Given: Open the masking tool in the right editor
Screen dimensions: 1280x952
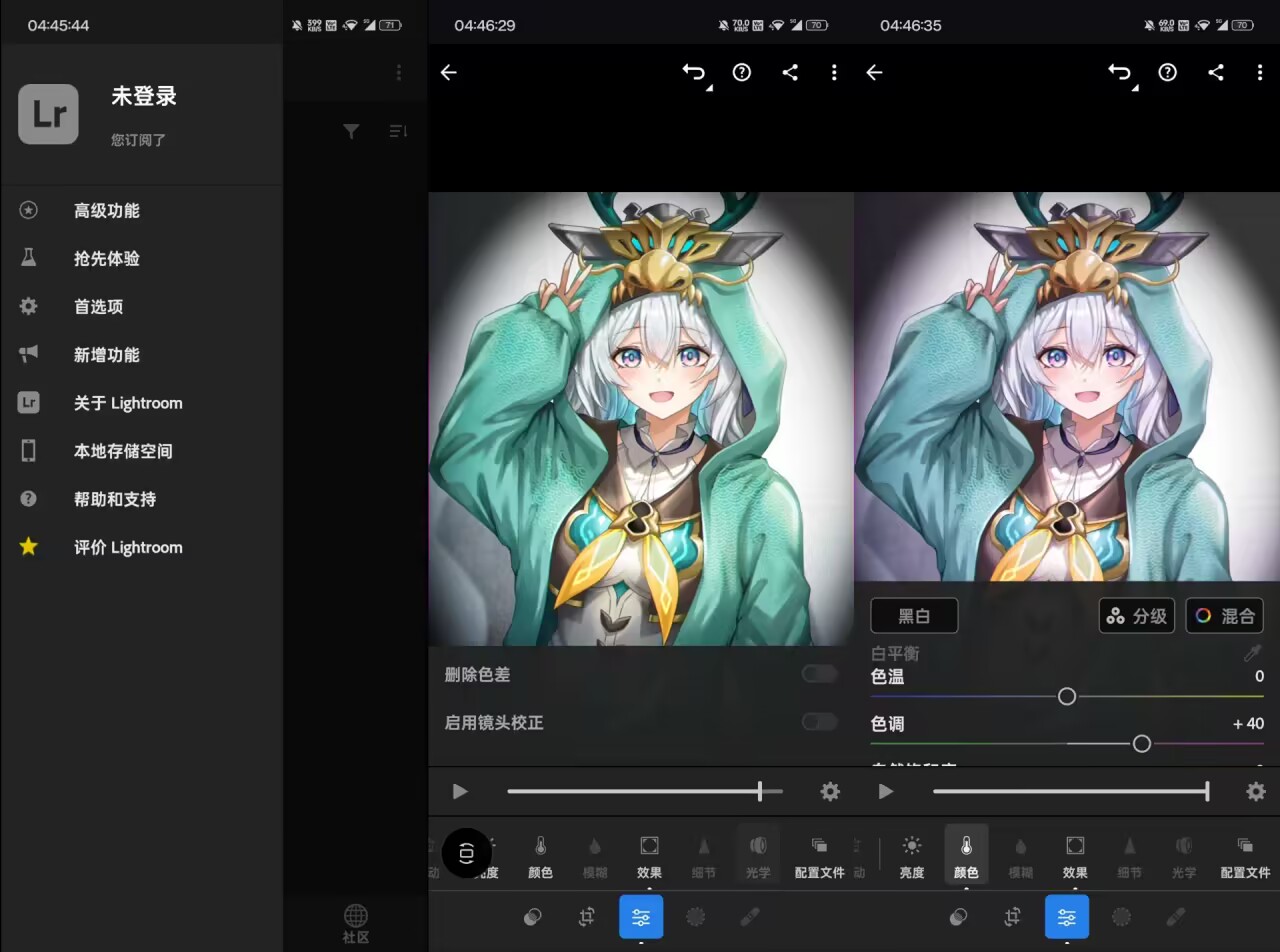Looking at the screenshot, I should point(1122,916).
